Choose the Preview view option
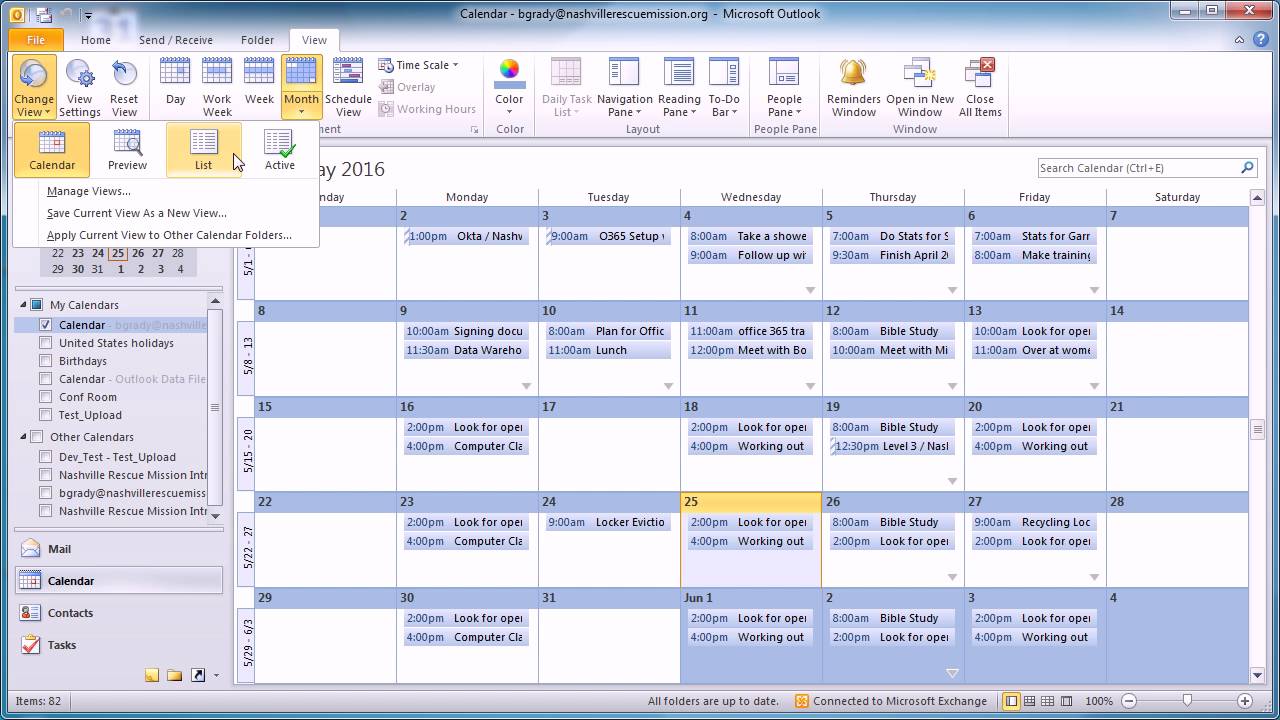Image resolution: width=1280 pixels, height=720 pixels. (127, 150)
